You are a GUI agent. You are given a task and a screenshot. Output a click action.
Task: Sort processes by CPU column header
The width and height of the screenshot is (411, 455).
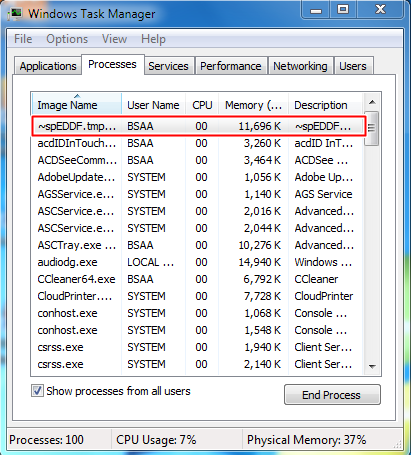202,105
